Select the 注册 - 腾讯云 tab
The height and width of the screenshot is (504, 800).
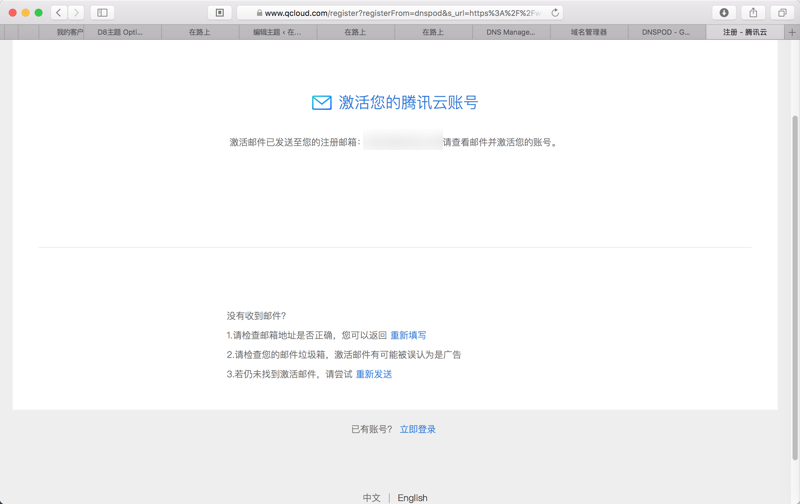tap(745, 32)
